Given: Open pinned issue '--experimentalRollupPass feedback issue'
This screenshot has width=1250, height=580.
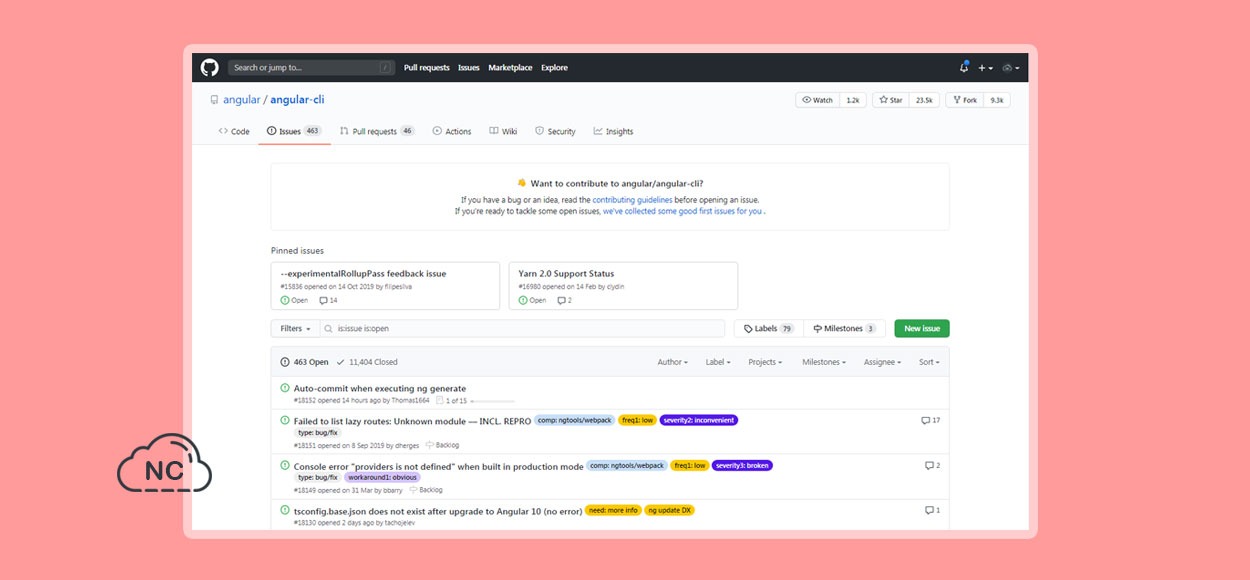Looking at the screenshot, I should tap(365, 274).
